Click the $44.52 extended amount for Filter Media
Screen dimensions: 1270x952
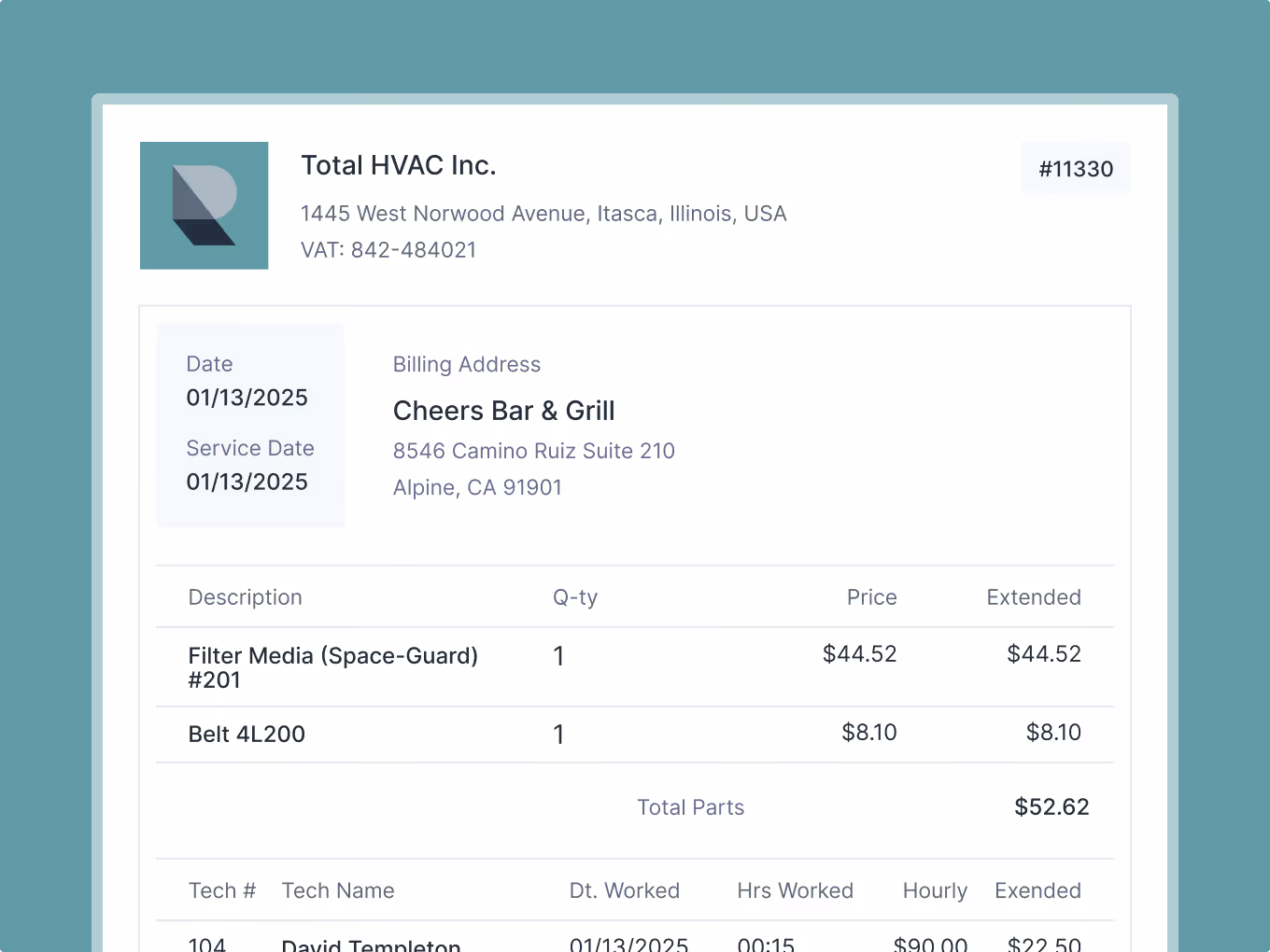point(1044,654)
